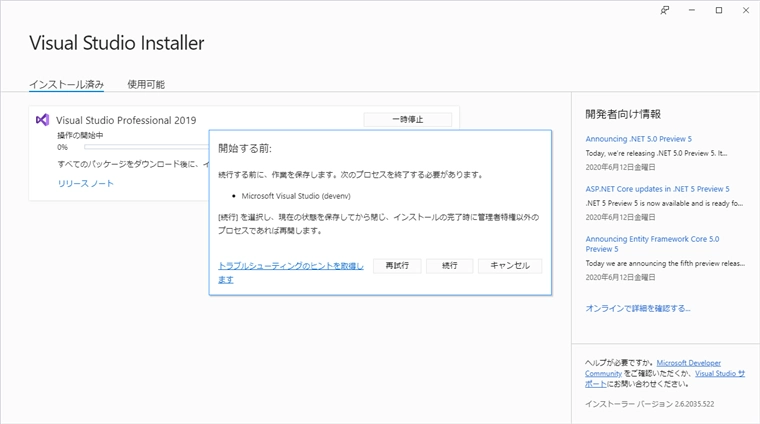Click the 続行 continue button
Viewport: 760px width, 424px height.
point(449,266)
